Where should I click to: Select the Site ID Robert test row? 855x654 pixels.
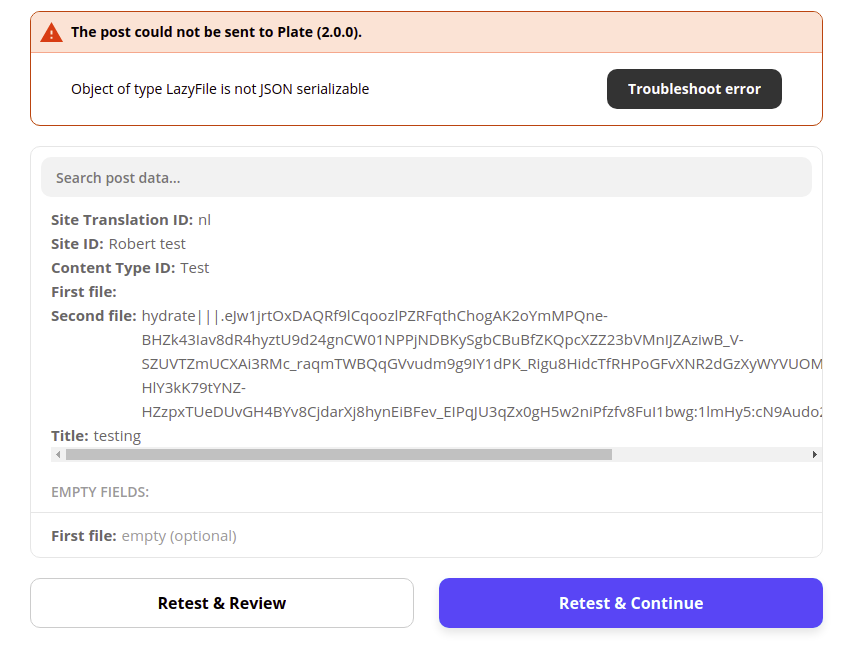118,244
